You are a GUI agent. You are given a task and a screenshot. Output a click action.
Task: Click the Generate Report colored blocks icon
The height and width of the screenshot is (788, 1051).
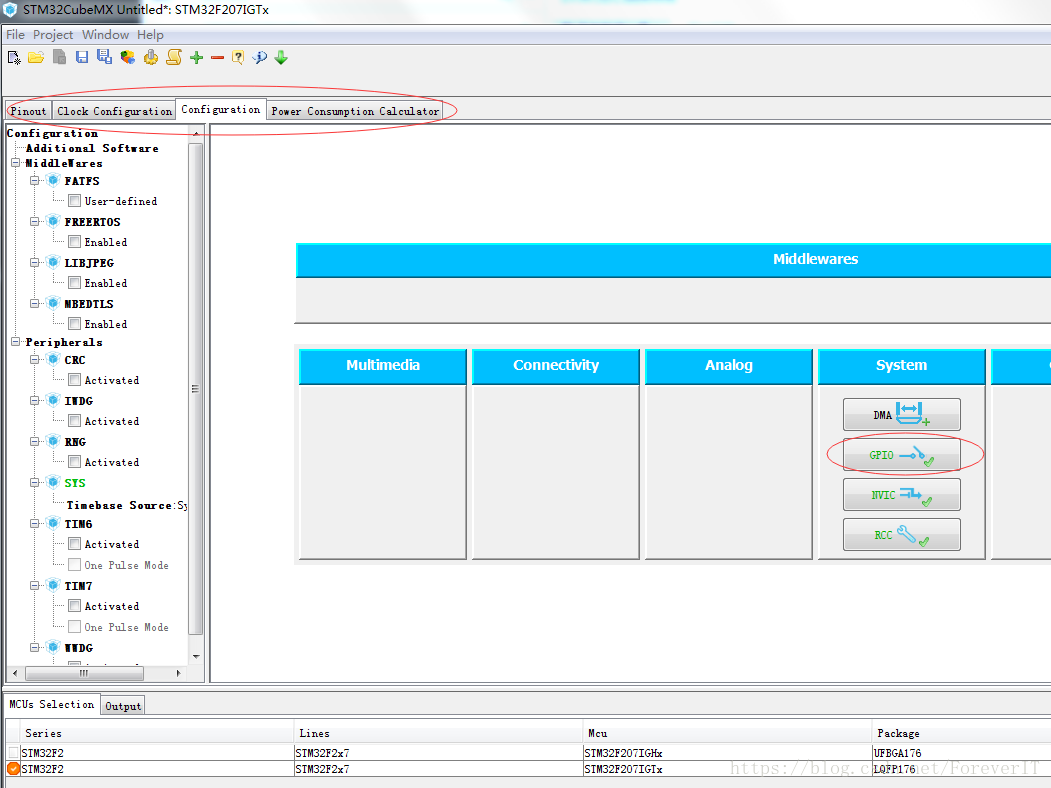coord(127,58)
